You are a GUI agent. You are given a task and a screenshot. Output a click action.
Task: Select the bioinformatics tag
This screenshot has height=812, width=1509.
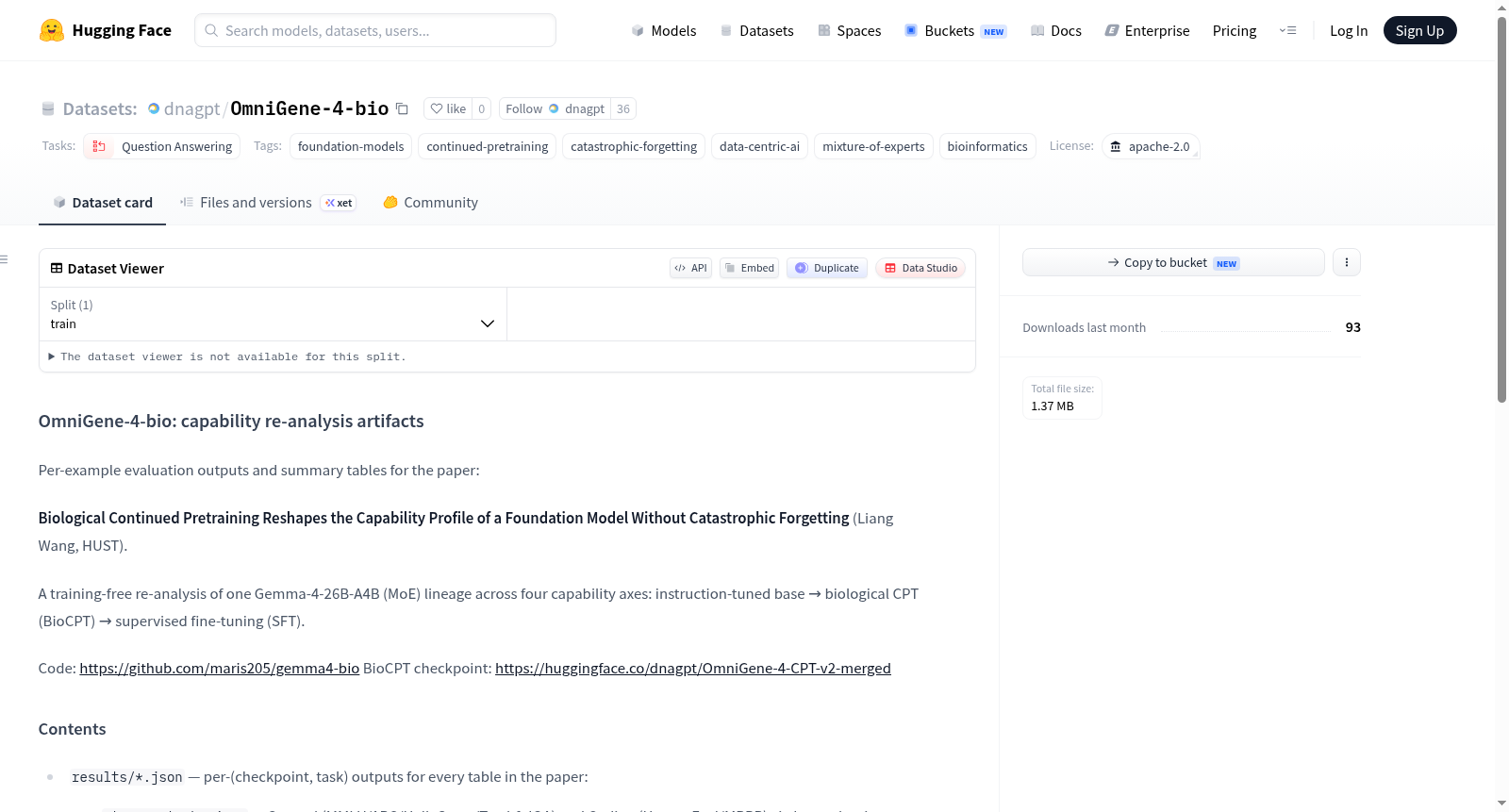tap(987, 146)
